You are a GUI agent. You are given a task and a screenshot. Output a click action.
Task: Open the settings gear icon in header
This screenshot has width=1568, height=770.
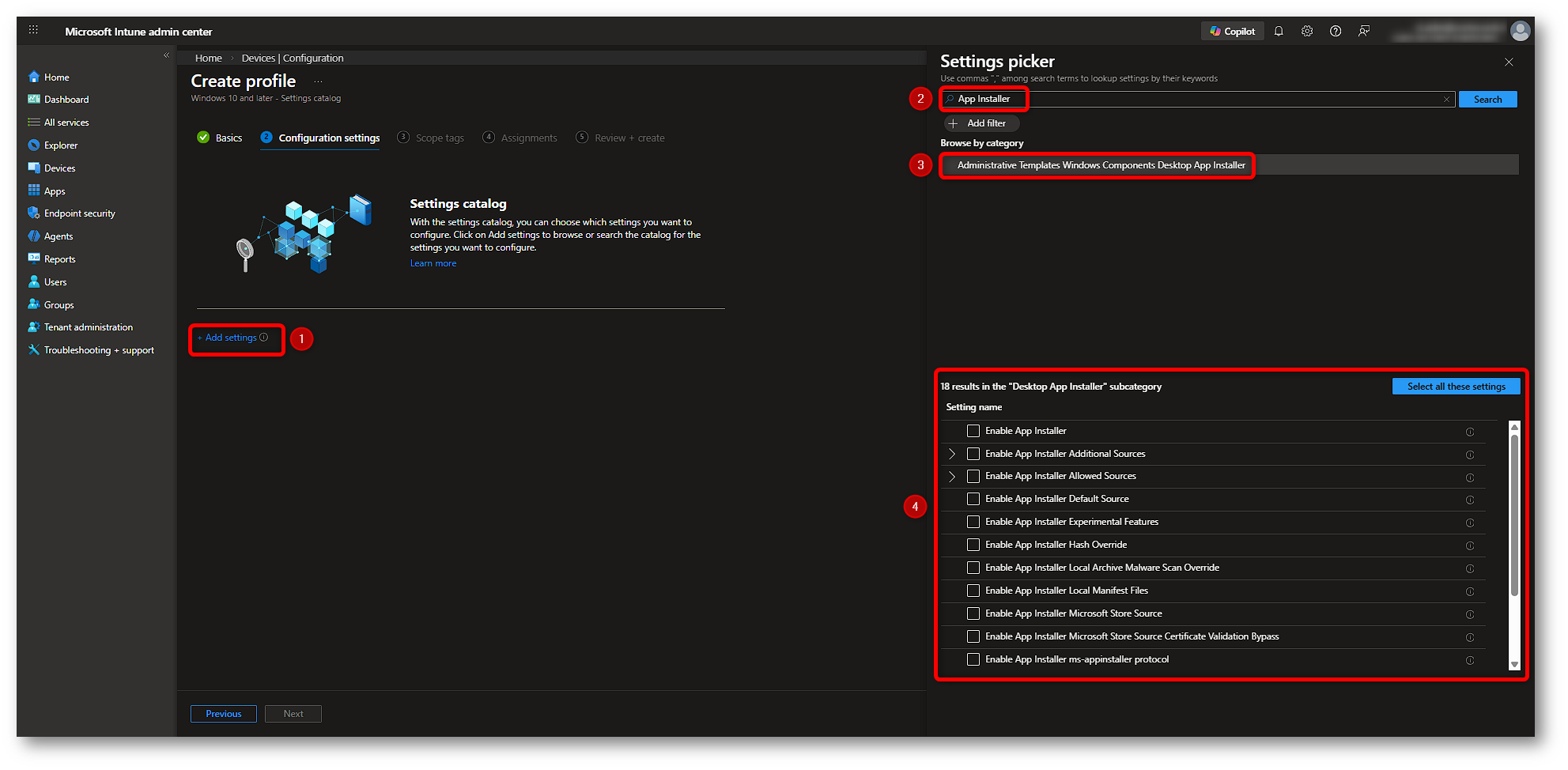point(1307,32)
